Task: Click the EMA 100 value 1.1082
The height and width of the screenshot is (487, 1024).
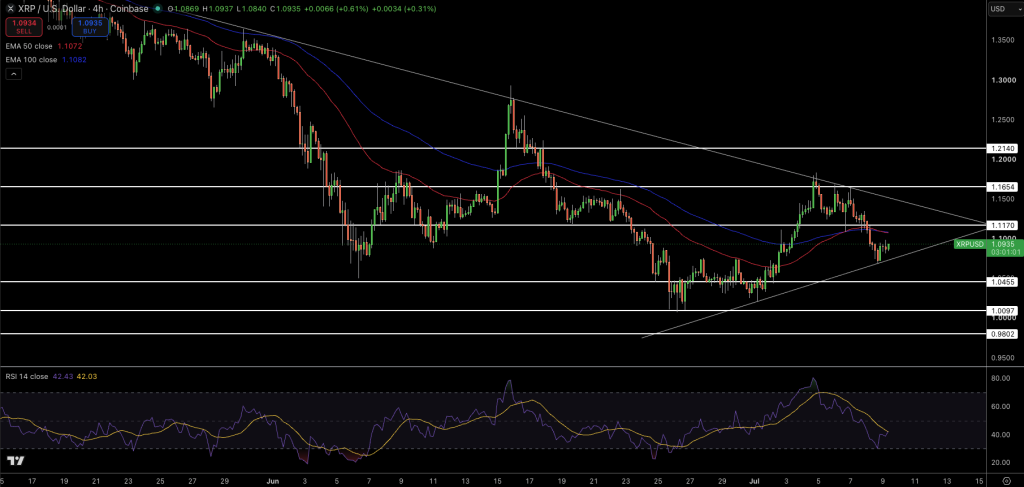Action: tap(74, 60)
